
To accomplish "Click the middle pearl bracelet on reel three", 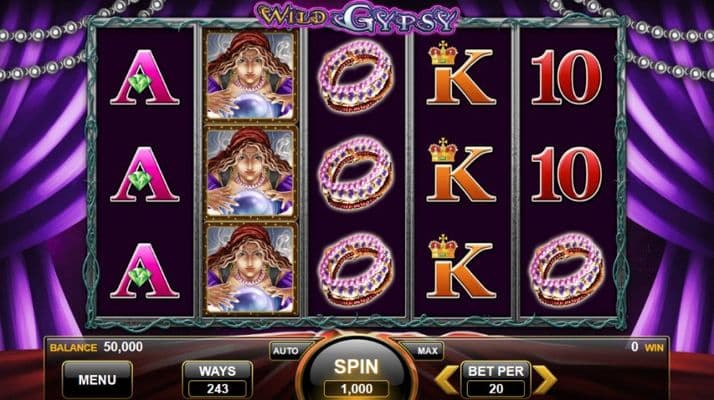I will click(356, 173).
